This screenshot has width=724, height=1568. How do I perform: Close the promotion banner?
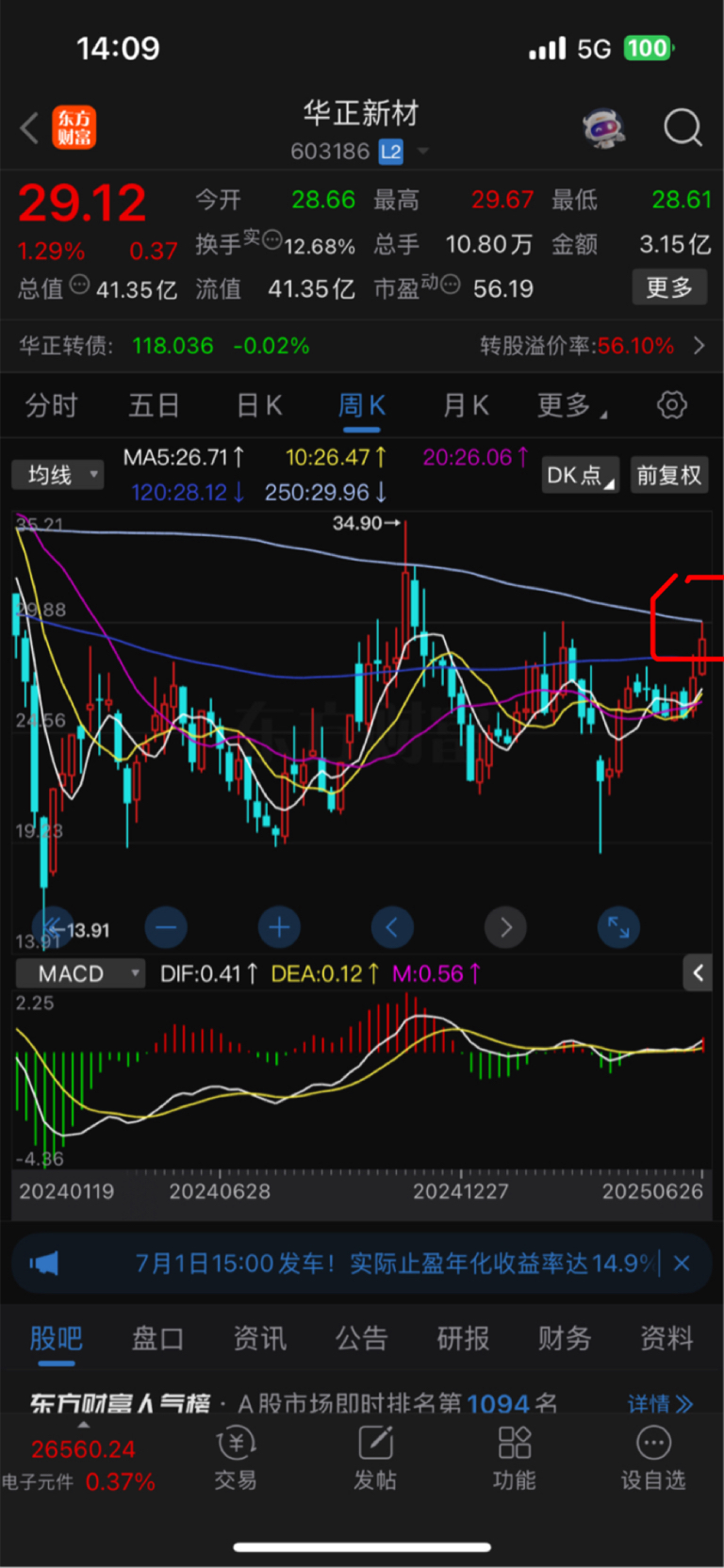tap(682, 1263)
